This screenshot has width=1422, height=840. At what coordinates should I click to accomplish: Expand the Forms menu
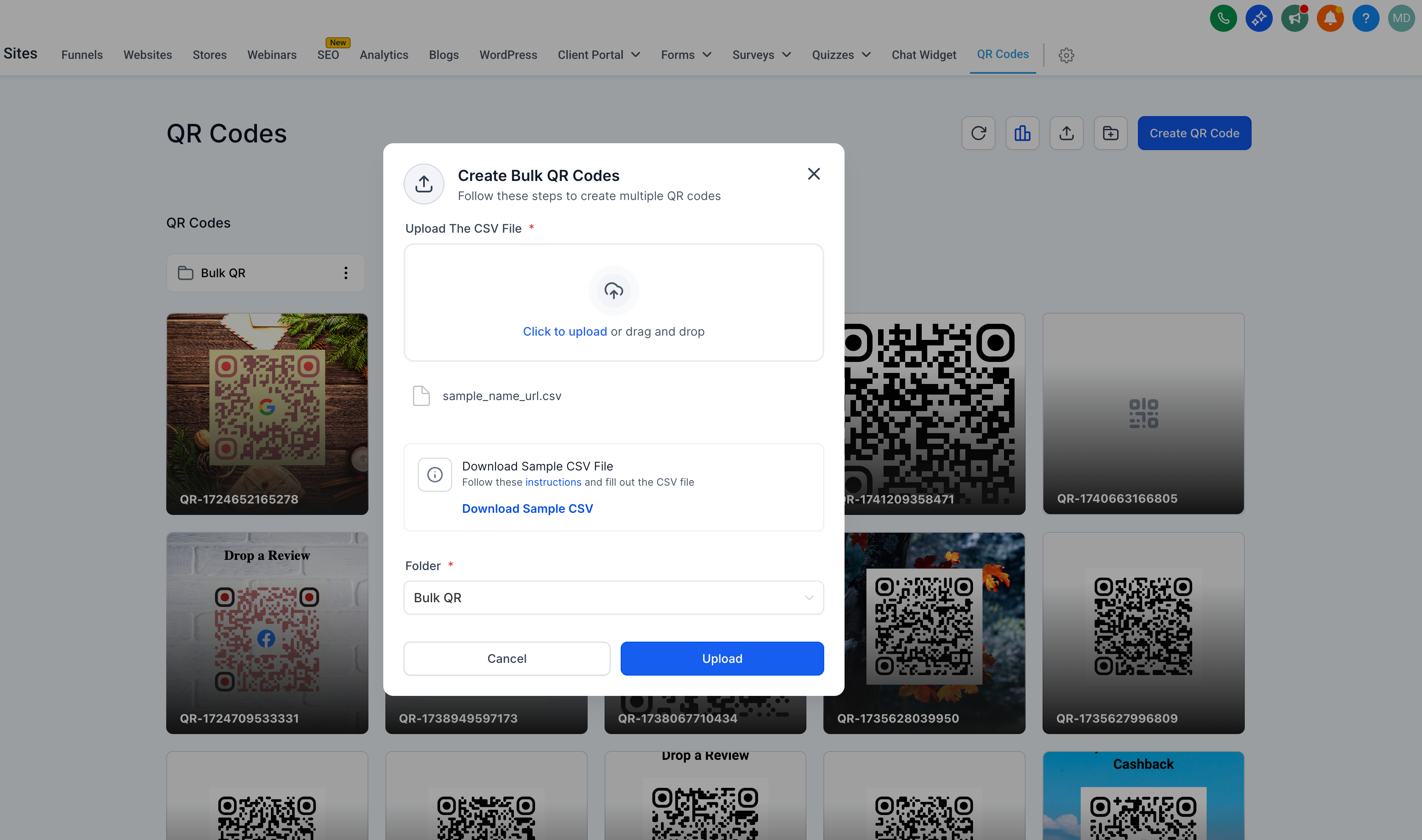coord(686,55)
